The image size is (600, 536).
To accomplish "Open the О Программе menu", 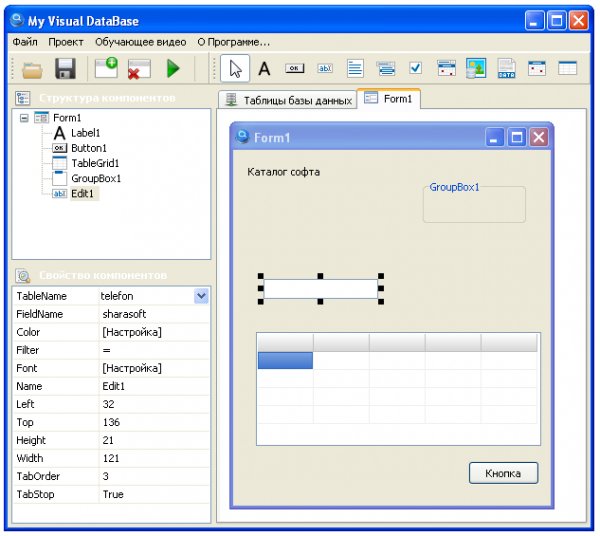I will [233, 42].
